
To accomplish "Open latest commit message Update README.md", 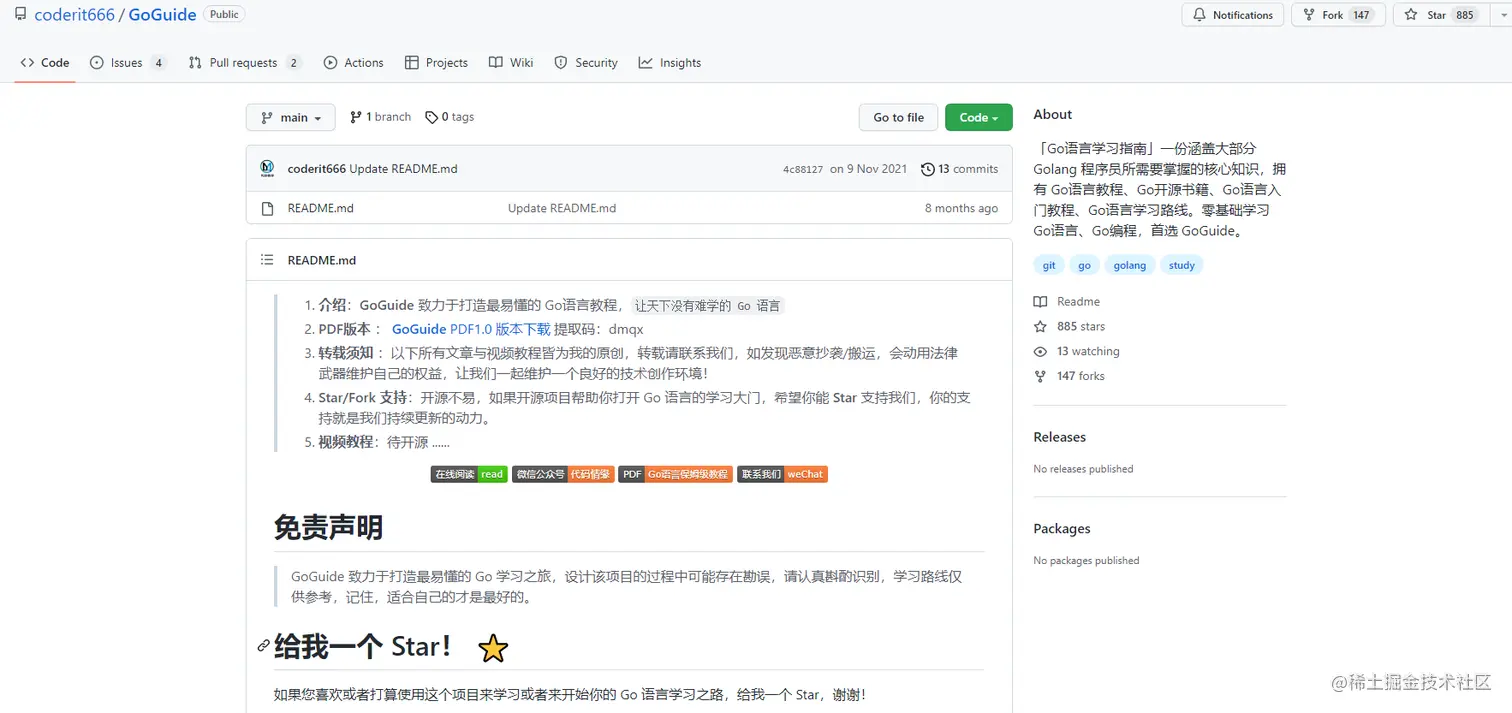I will (403, 169).
